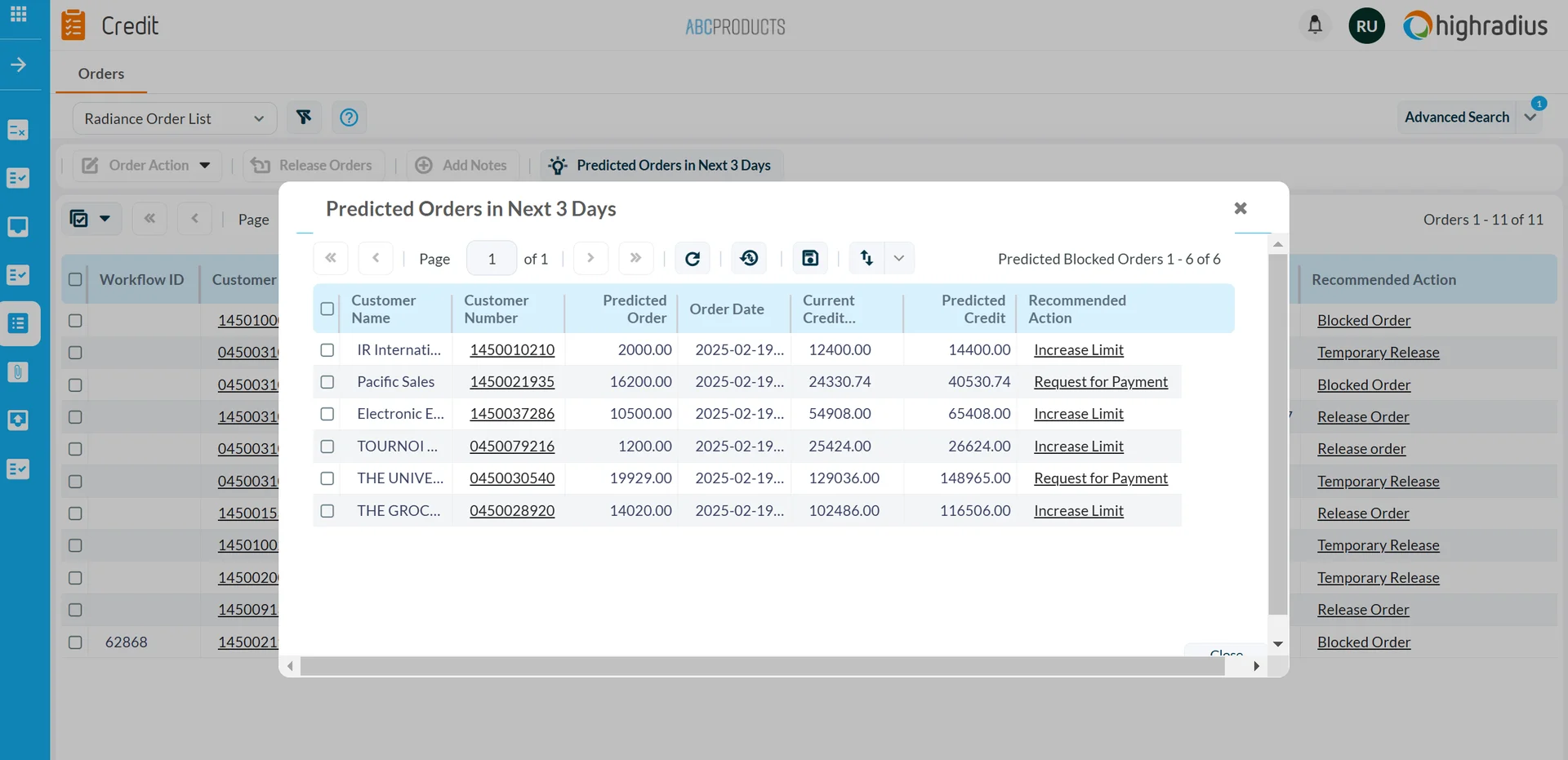
Task: Open the Credit app logo icon
Action: [x=73, y=25]
